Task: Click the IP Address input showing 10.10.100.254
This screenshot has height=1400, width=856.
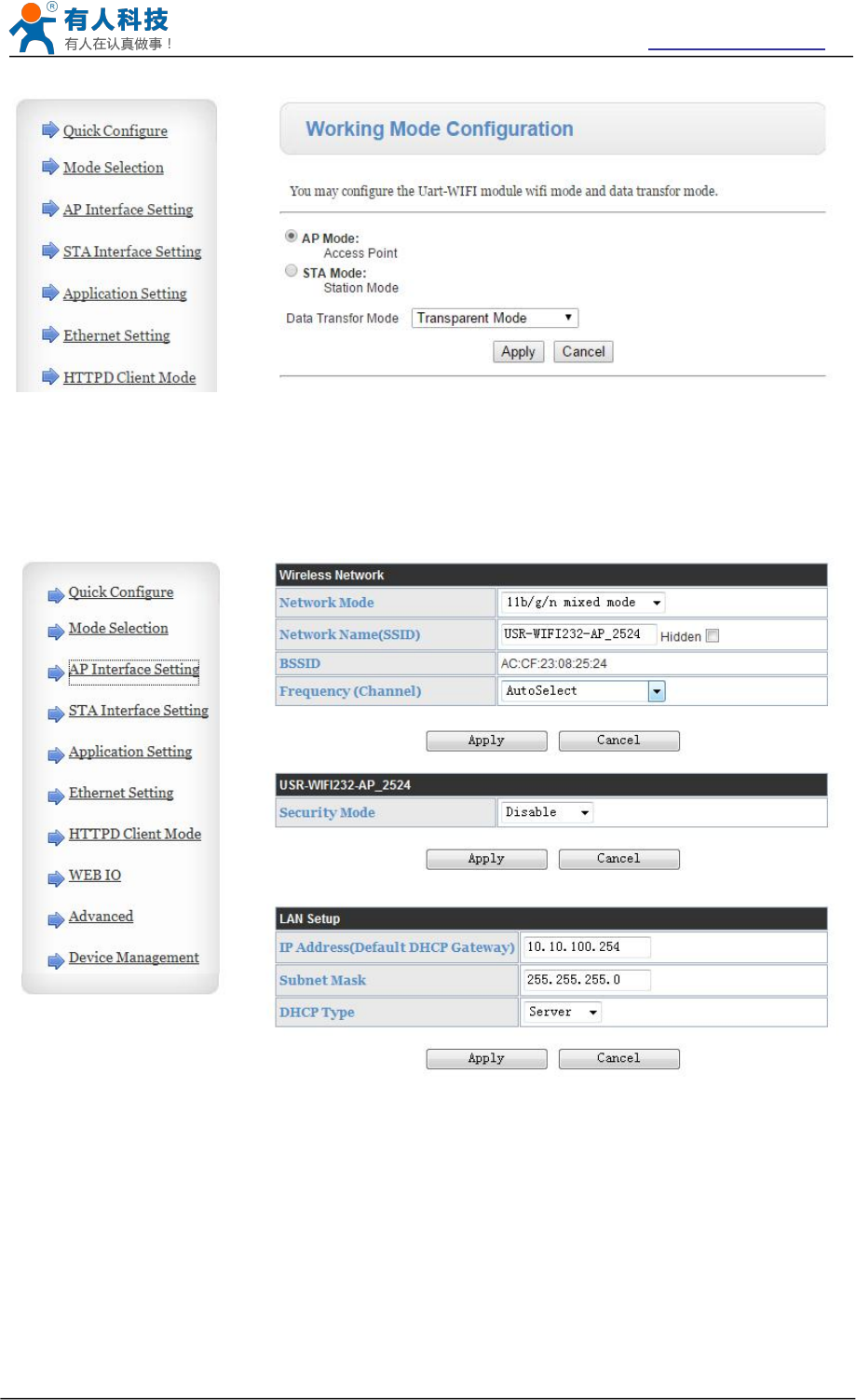Action: pos(587,947)
